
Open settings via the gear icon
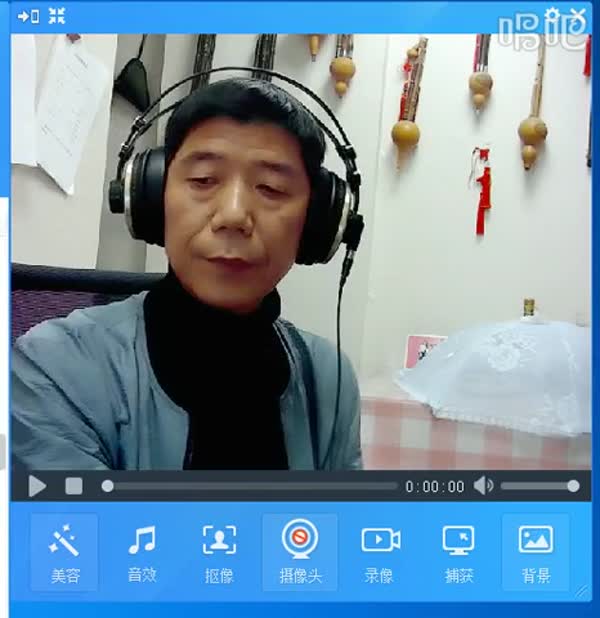pyautogui.click(x=553, y=15)
